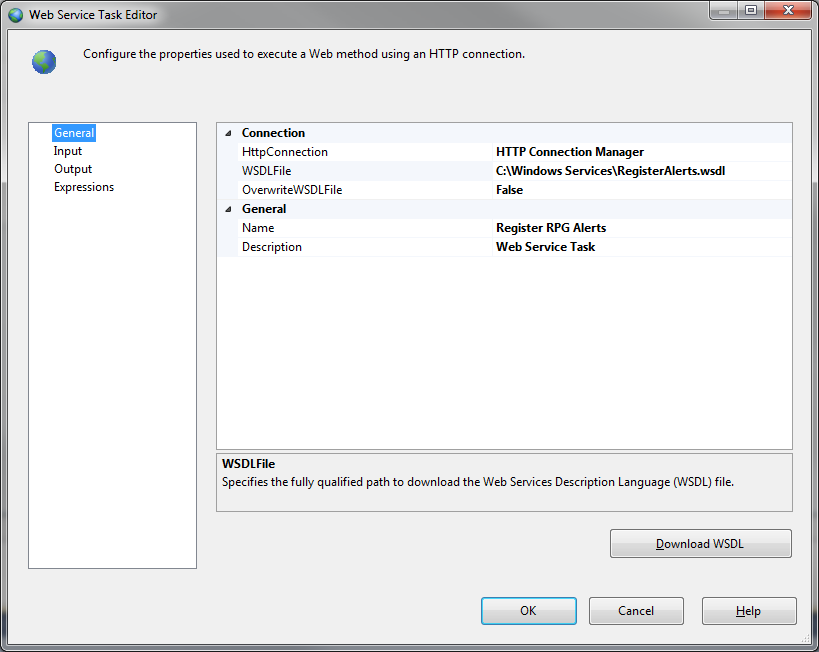Collapse the General property category in grid
Viewport: 819px width, 652px height.
227,209
